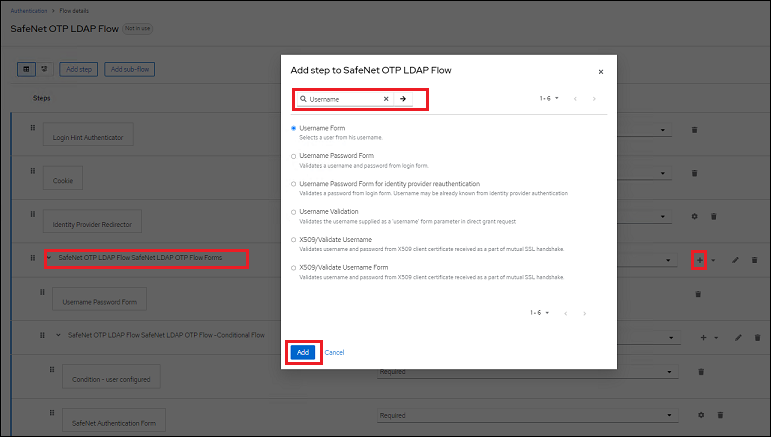771x437 pixels.
Task: Edit the SafeNet LDAP OTP Flow Forms sub-flow
Action: [736, 259]
